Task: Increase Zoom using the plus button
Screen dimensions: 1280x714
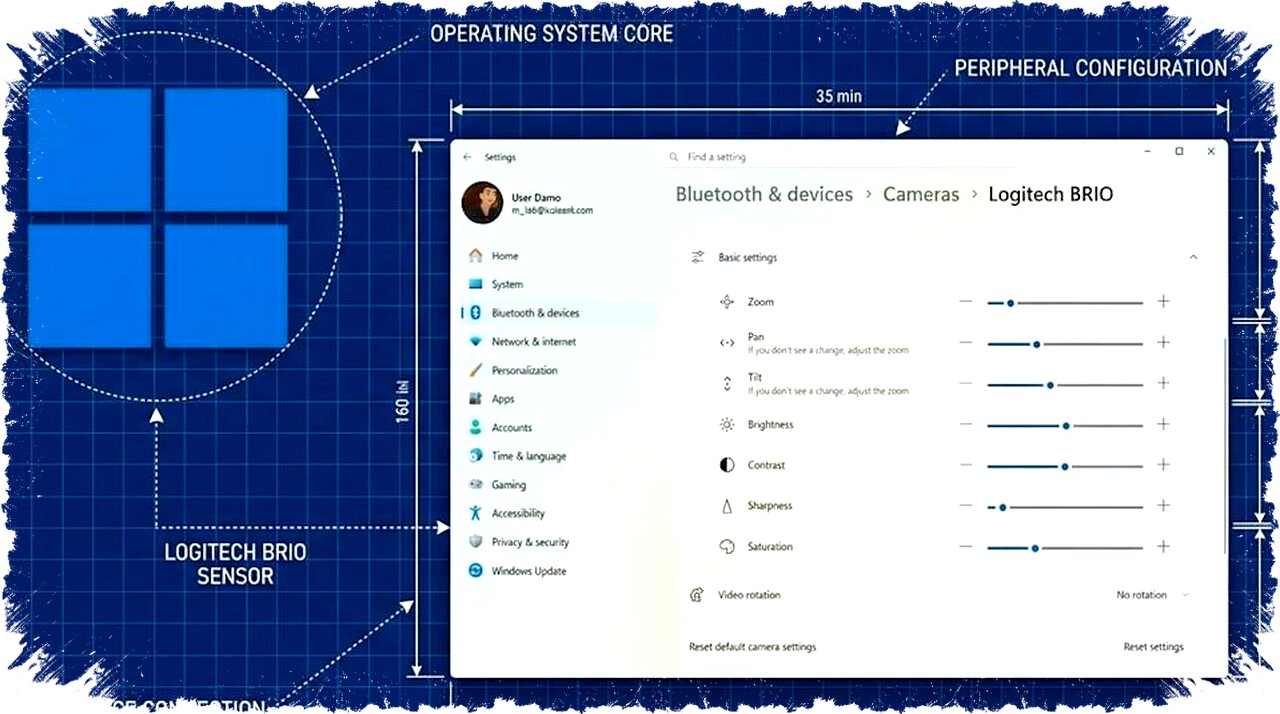Action: coord(1163,301)
